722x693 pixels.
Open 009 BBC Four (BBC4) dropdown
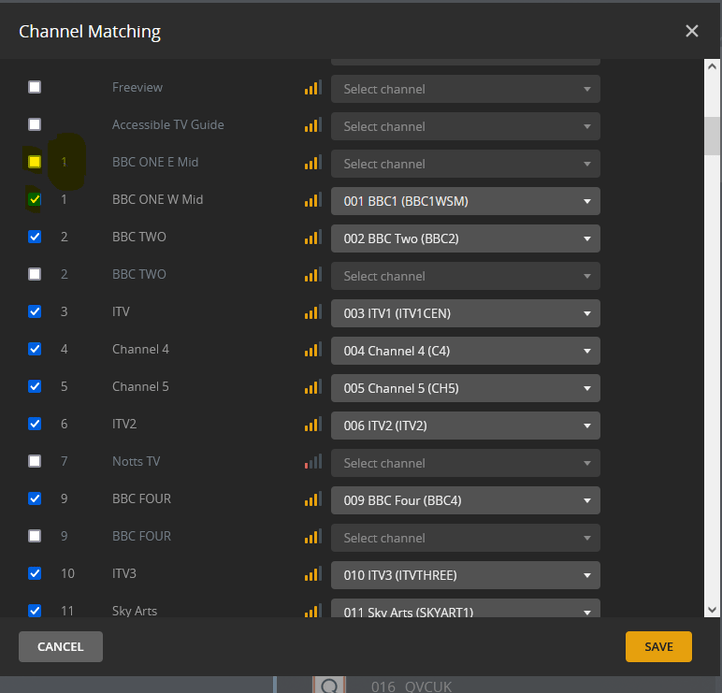pyautogui.click(x=465, y=500)
